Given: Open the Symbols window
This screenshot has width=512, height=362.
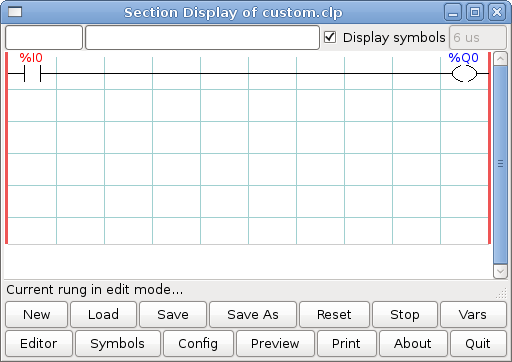Looking at the screenshot, I should pyautogui.click(x=118, y=343).
